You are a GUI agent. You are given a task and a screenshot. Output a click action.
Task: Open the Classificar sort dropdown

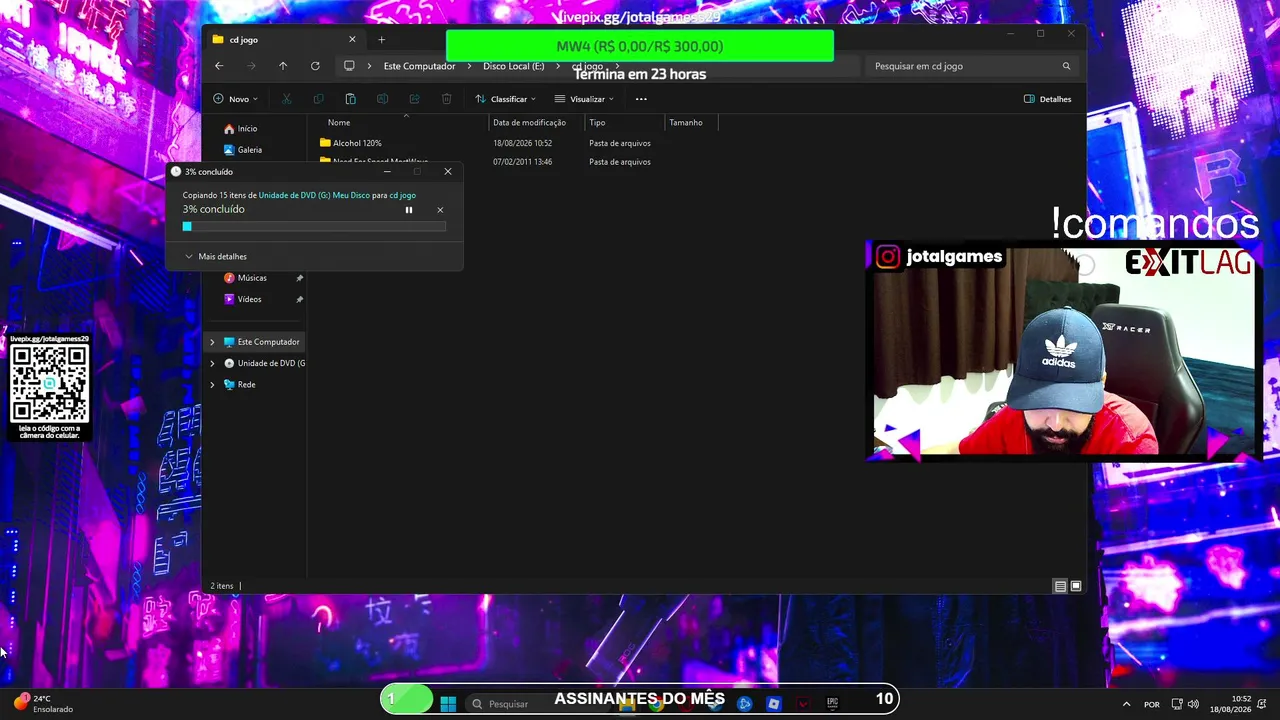[505, 99]
